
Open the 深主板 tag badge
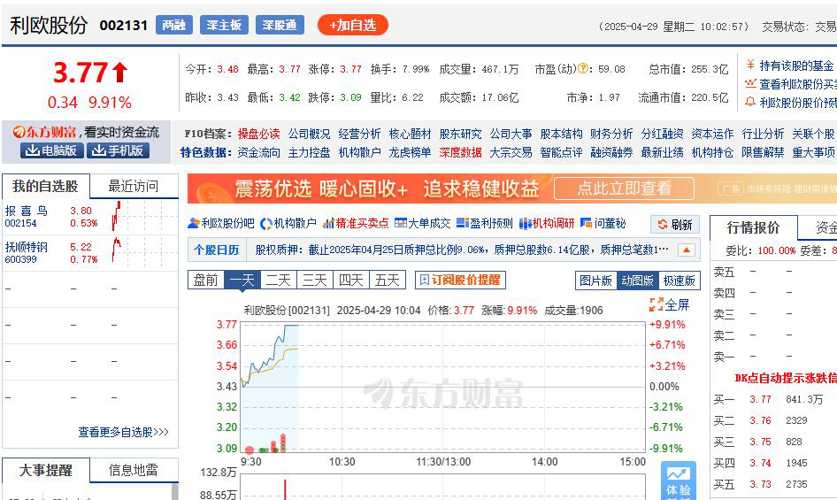coord(224,25)
